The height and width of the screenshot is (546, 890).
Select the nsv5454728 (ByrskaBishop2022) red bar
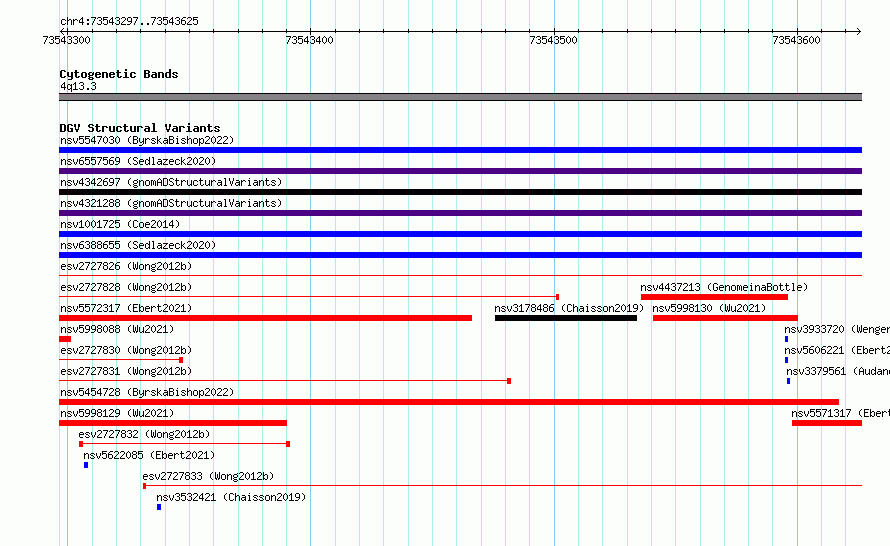click(449, 402)
